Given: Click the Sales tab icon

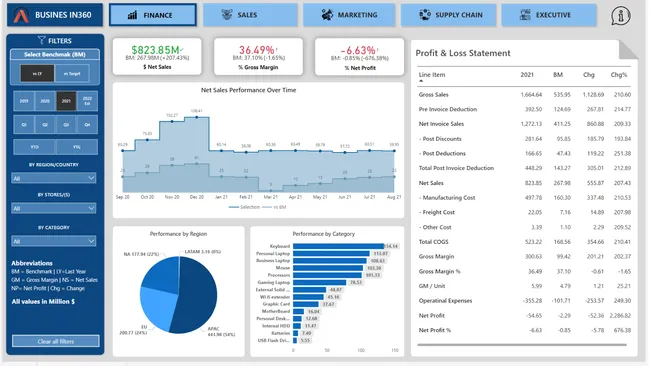Looking at the screenshot, I should click(227, 15).
